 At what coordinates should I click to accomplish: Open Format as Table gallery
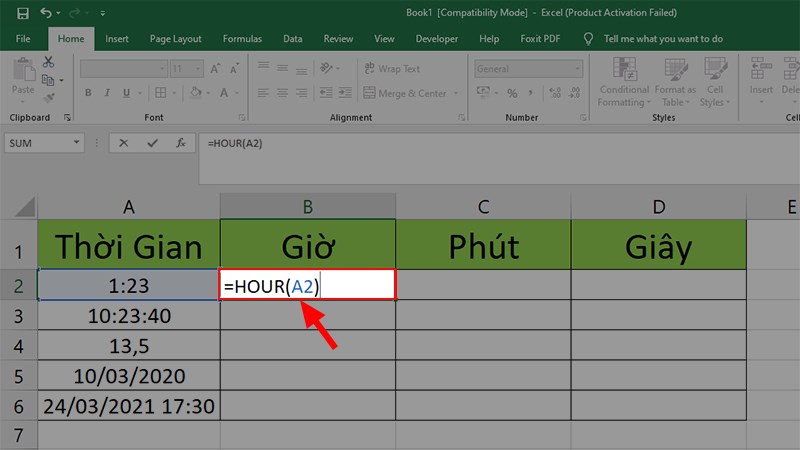(x=676, y=82)
